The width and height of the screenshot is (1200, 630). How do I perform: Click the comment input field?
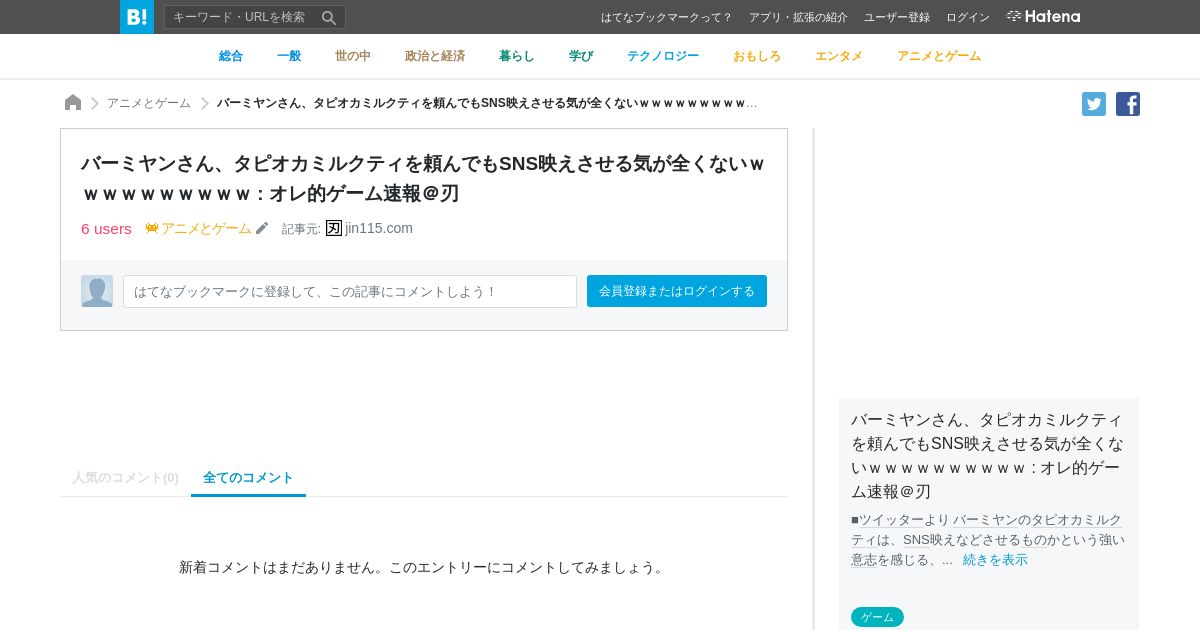350,291
